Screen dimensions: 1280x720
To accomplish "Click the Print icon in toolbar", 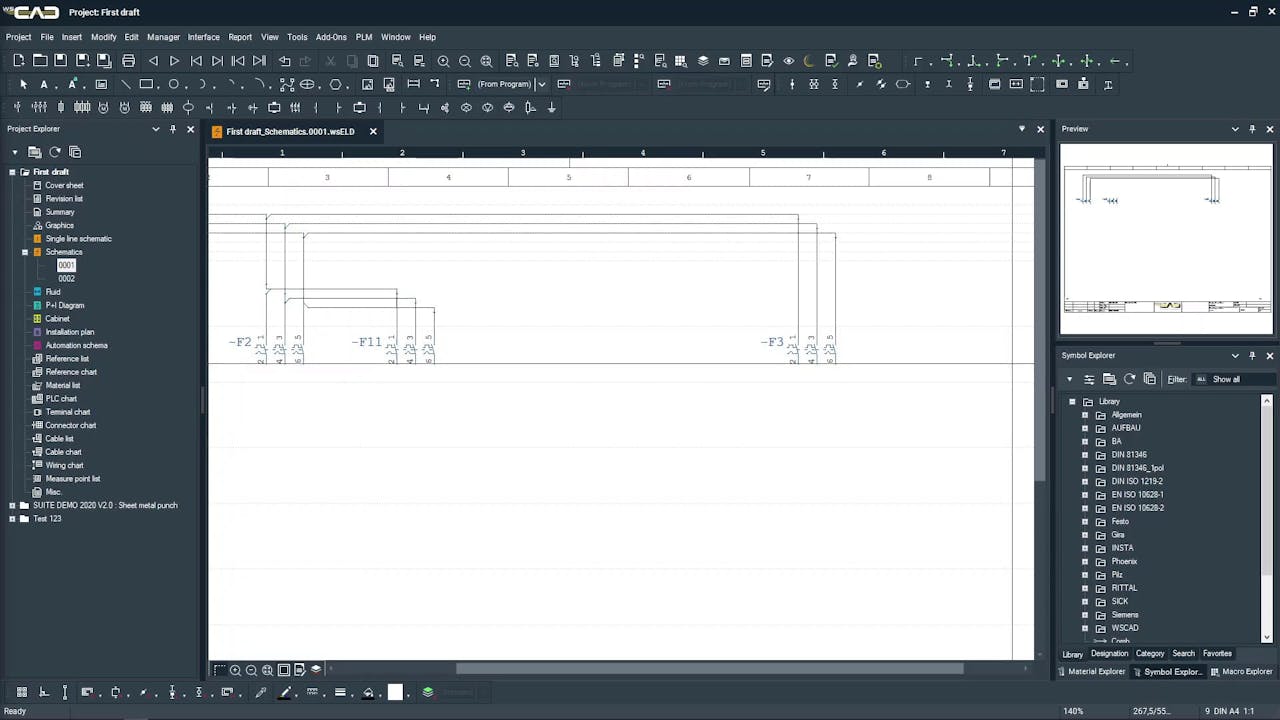I will pyautogui.click(x=130, y=61).
